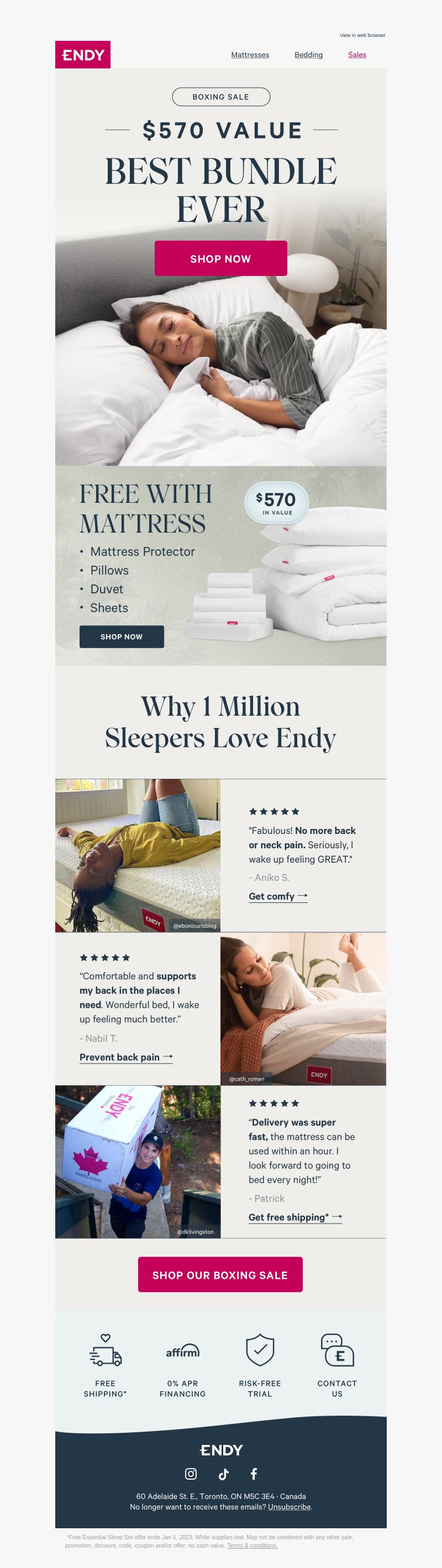
Task: Open the Mattresses nav link
Action: click(x=250, y=55)
